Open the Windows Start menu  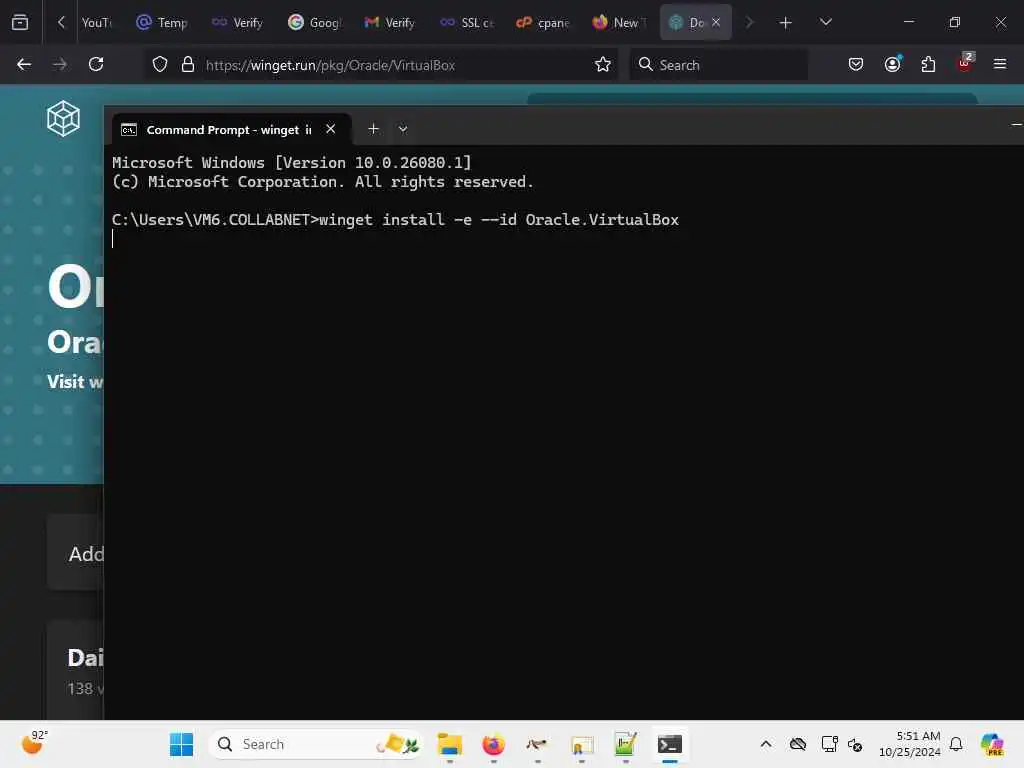(182, 744)
